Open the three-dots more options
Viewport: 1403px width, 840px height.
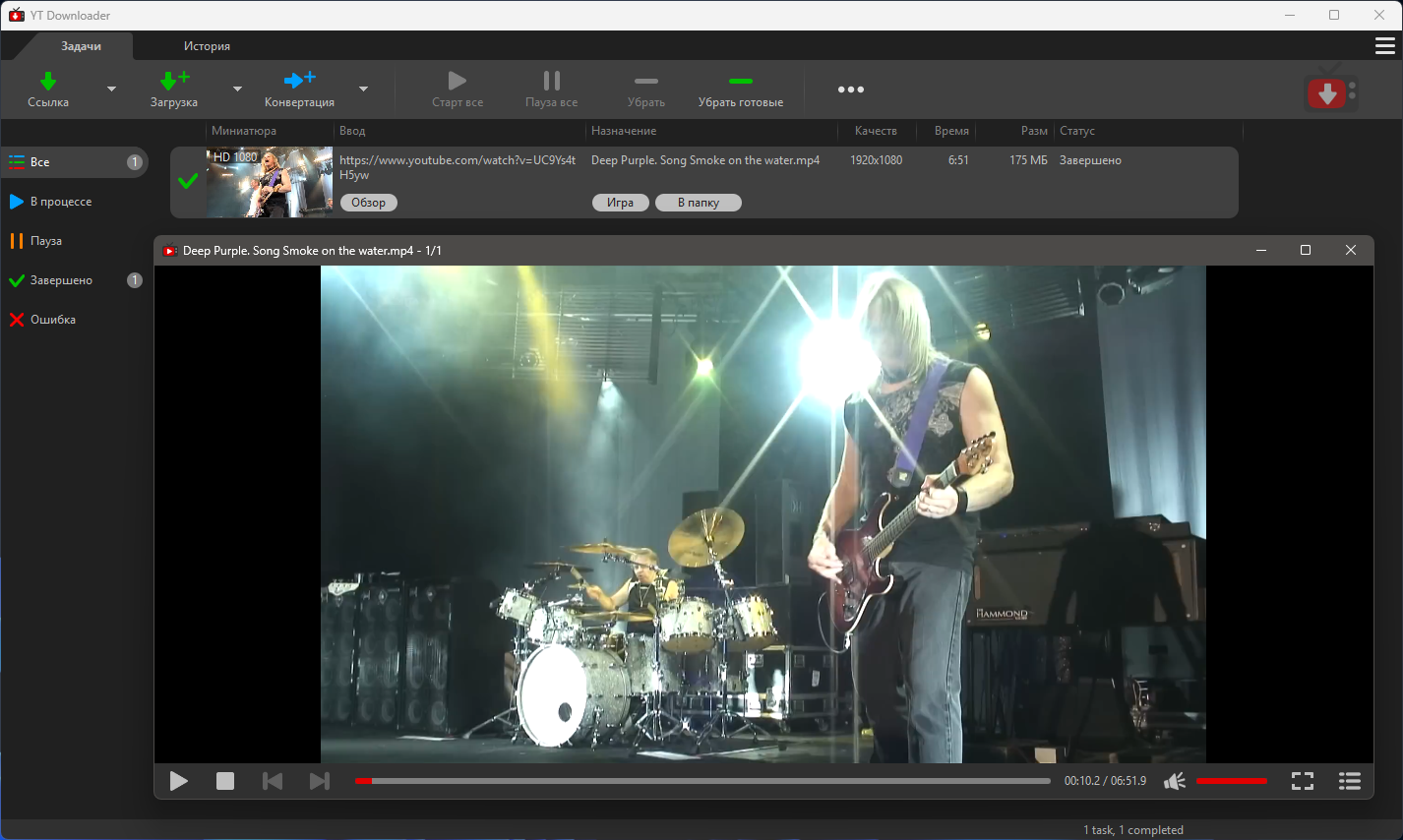click(x=851, y=90)
